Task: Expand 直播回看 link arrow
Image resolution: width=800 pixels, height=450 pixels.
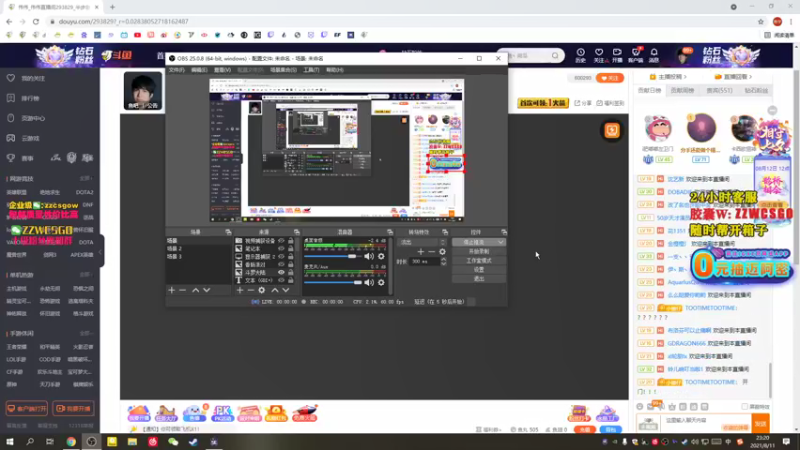Action: tap(751, 77)
